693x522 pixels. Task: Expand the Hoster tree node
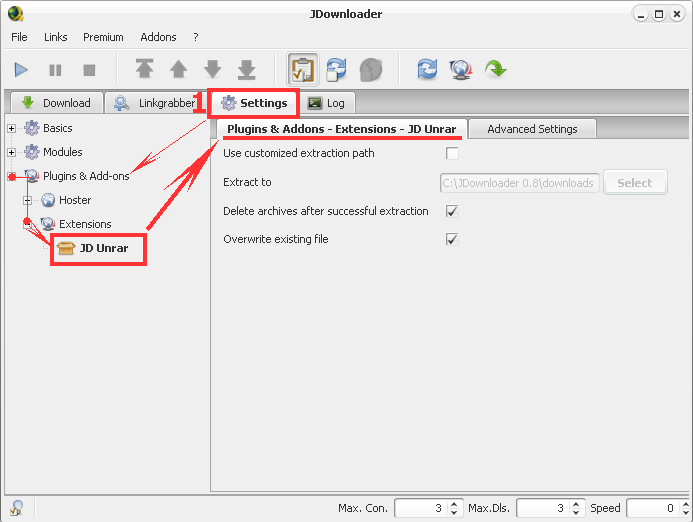(x=27, y=201)
